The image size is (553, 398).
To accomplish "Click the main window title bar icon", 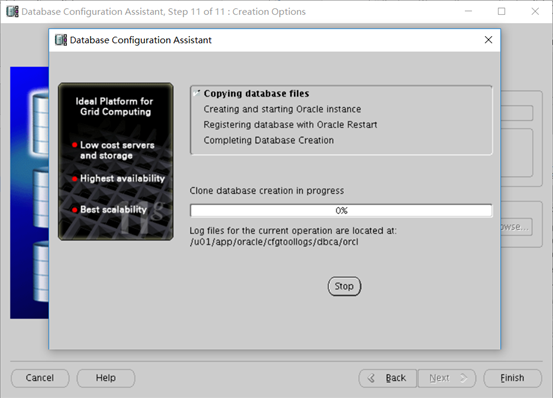I will click(12, 12).
